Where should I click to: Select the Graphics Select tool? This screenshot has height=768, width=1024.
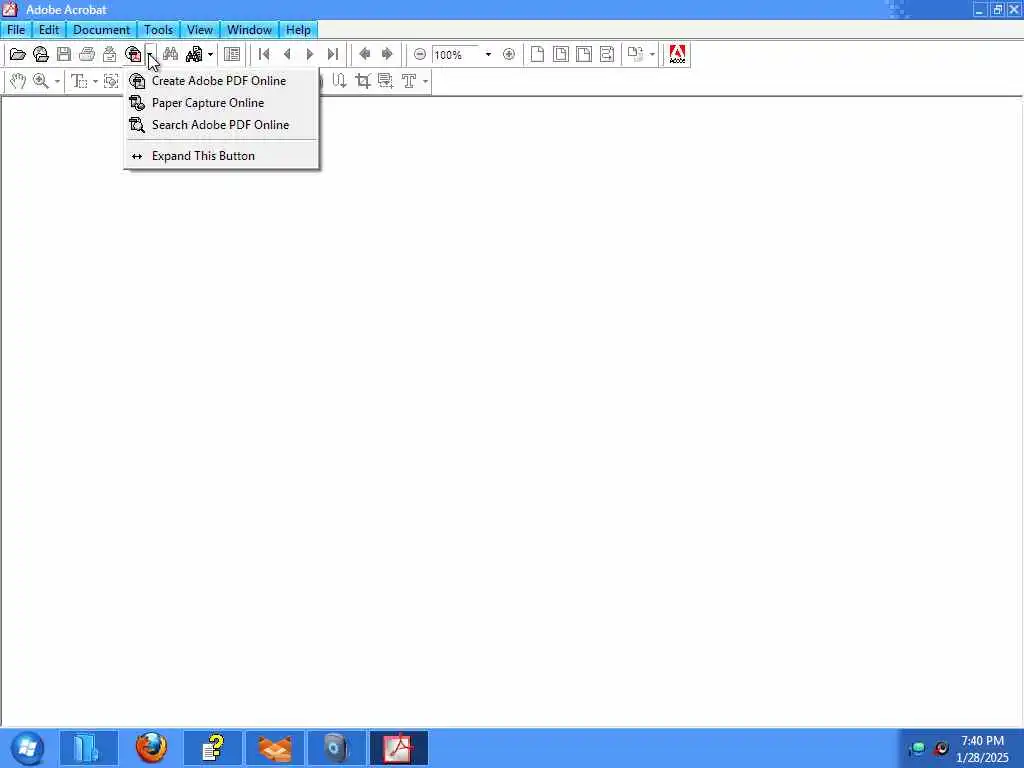click(111, 82)
